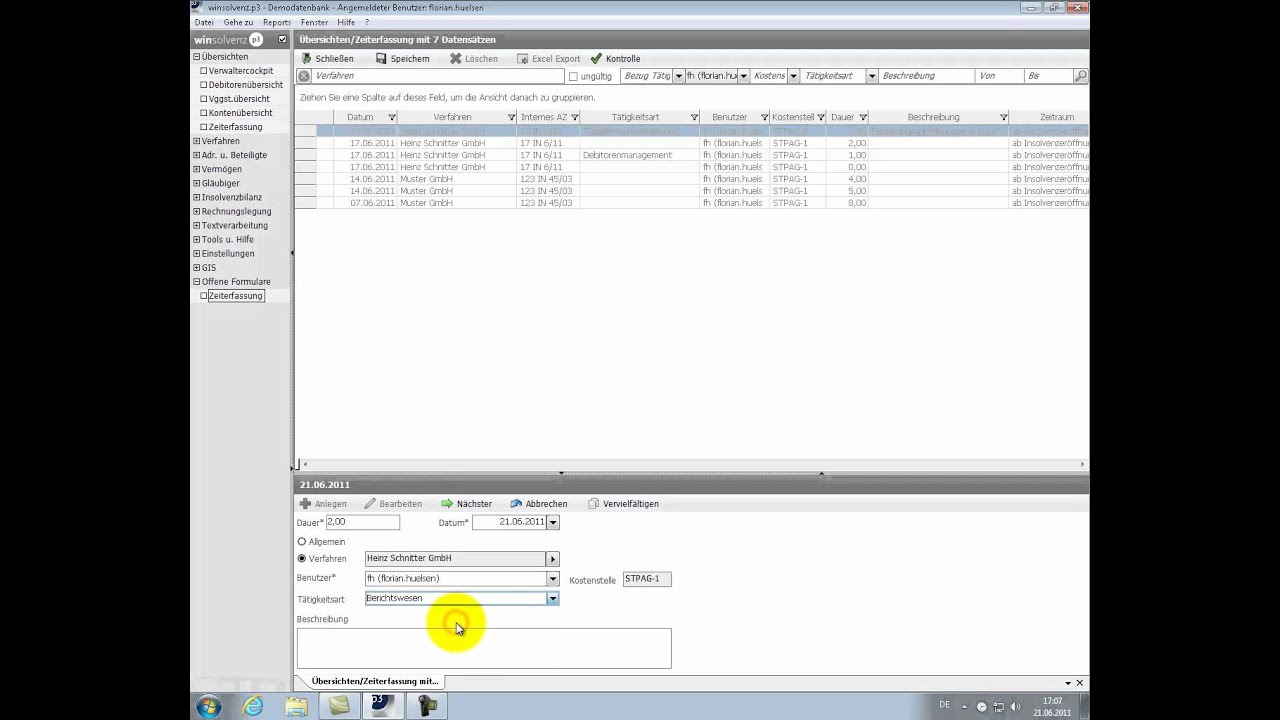
Task: Click the Löschen delete icon
Action: [455, 59]
